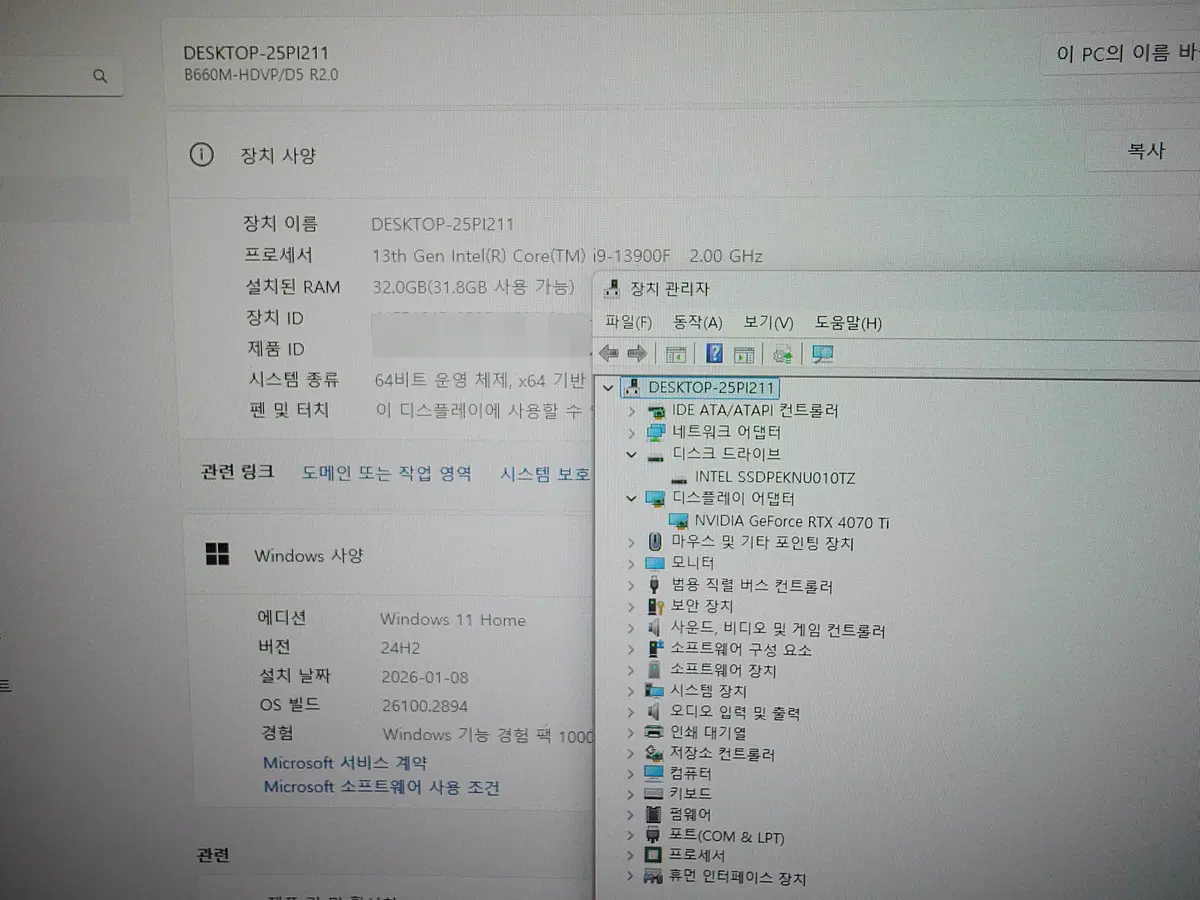Click the Windows 11 Home edition value
Image resolution: width=1200 pixels, height=900 pixels.
click(452, 620)
